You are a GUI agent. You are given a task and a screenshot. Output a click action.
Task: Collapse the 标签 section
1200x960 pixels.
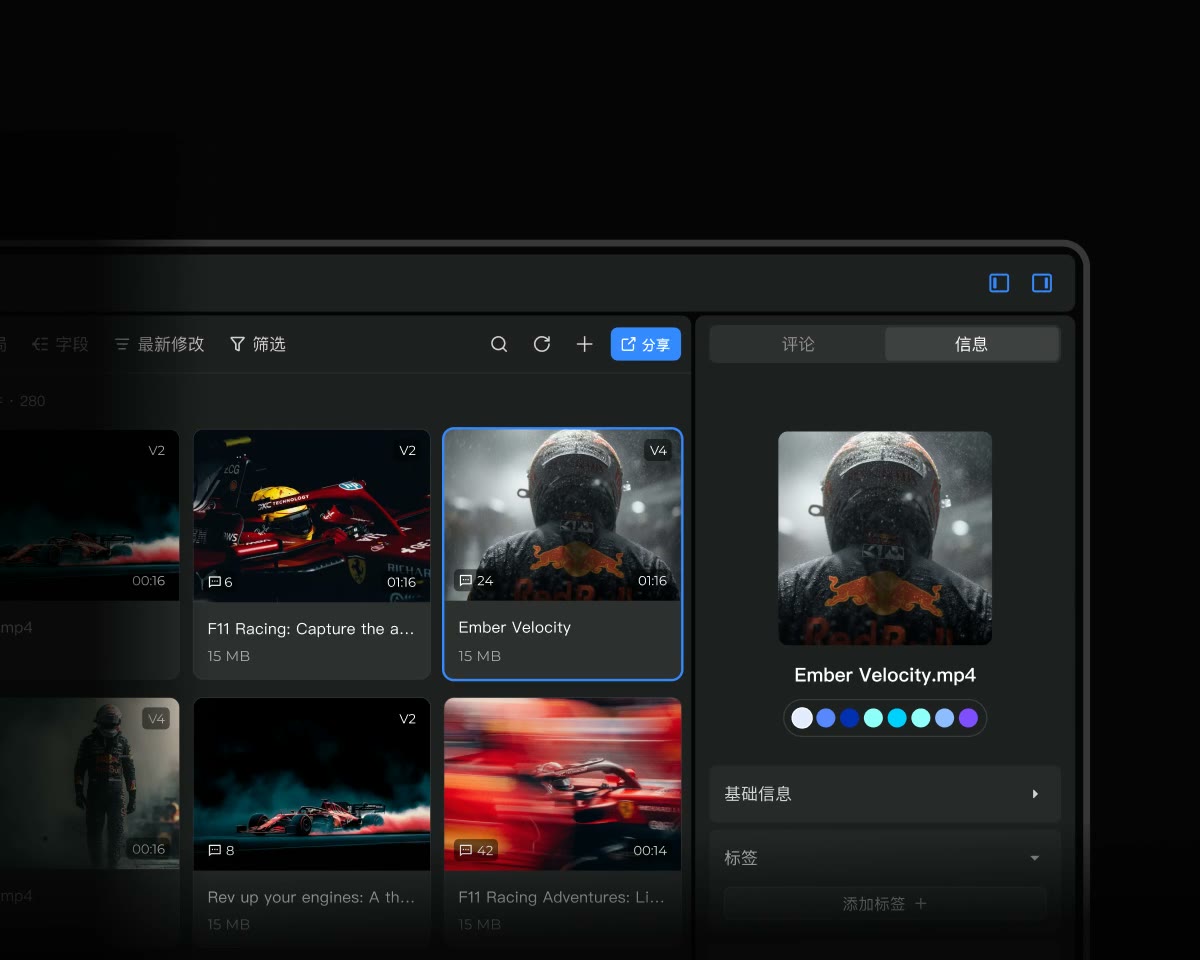pyautogui.click(x=1035, y=858)
